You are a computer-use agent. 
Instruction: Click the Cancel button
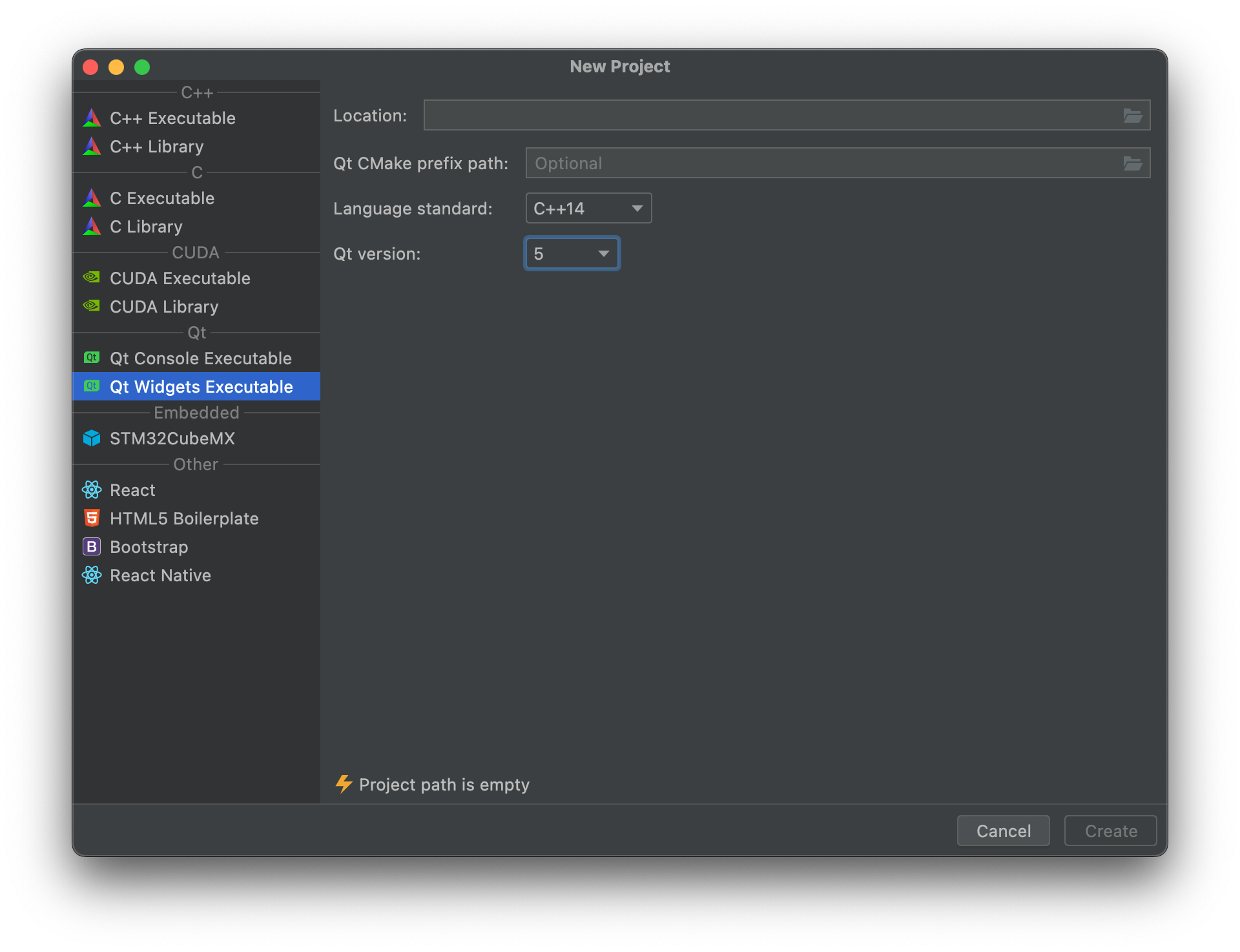[x=1003, y=831]
